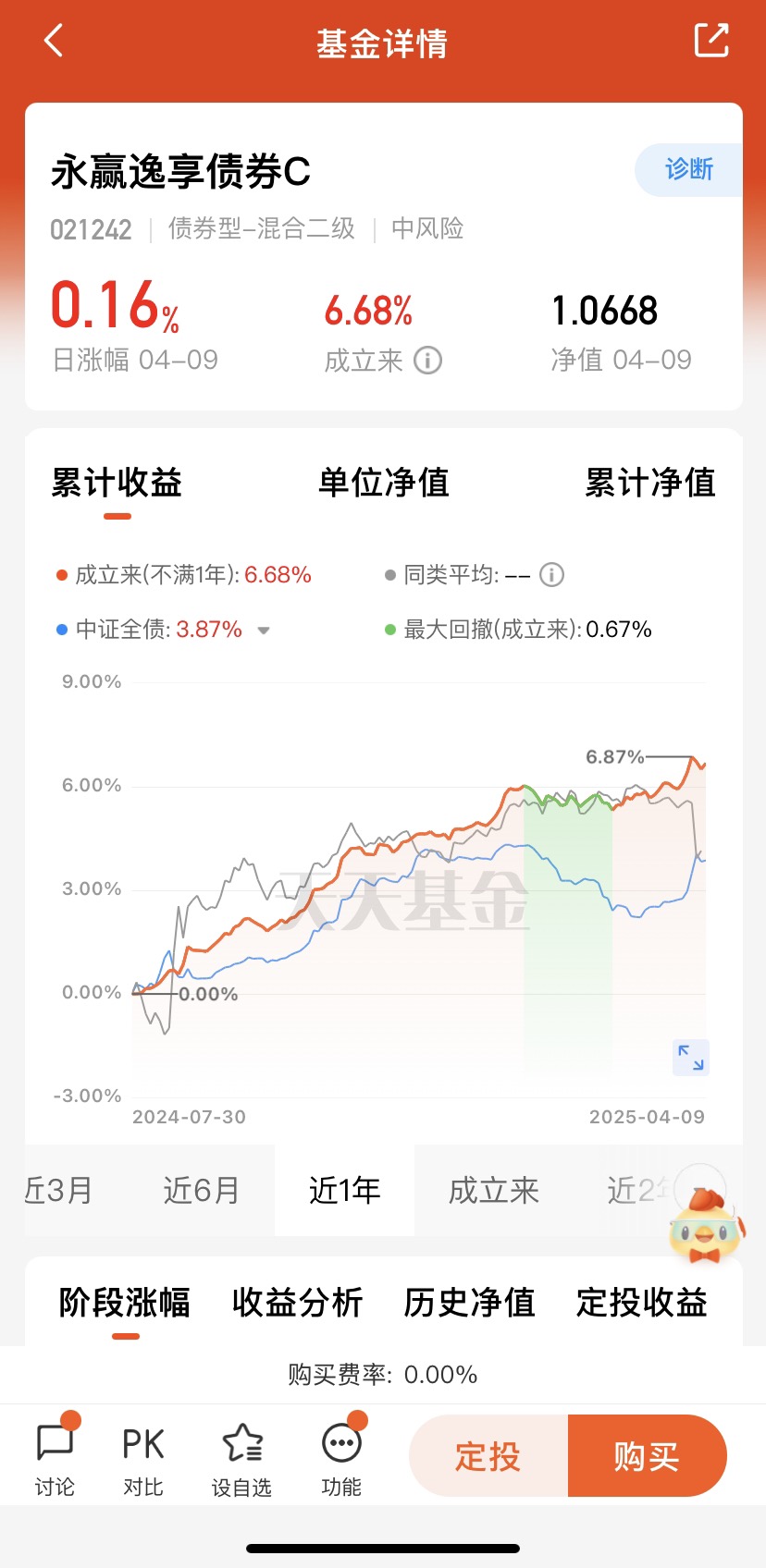The image size is (766, 1568).
Task: Switch to 单位净值 tab
Action: pyautogui.click(x=383, y=483)
